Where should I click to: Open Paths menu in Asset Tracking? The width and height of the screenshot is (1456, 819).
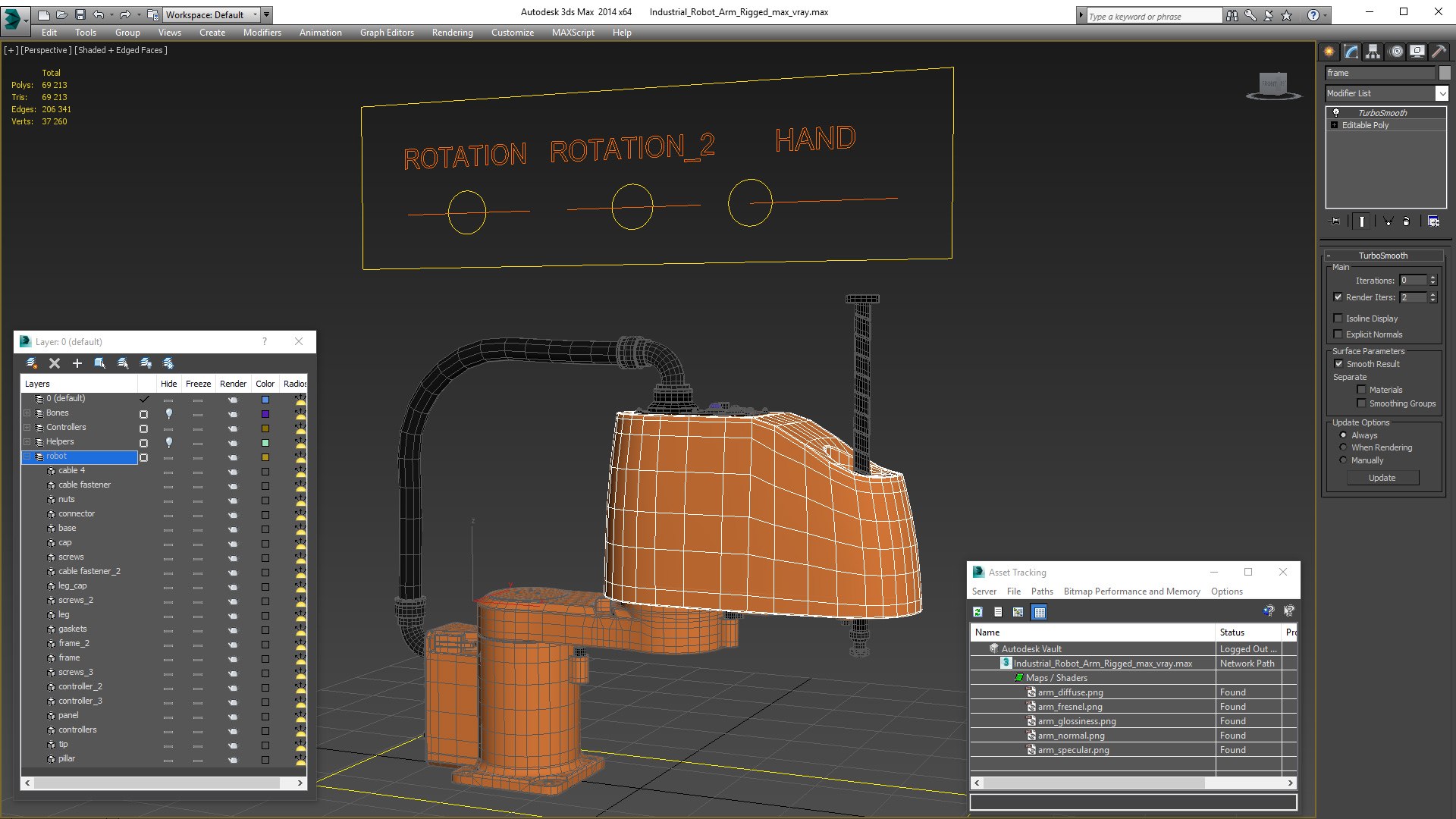1041,591
